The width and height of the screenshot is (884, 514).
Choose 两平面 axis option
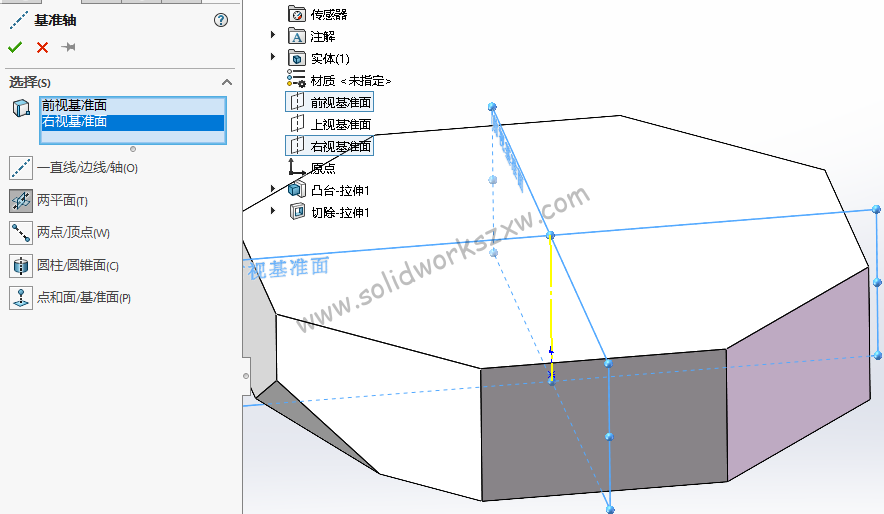[48, 201]
